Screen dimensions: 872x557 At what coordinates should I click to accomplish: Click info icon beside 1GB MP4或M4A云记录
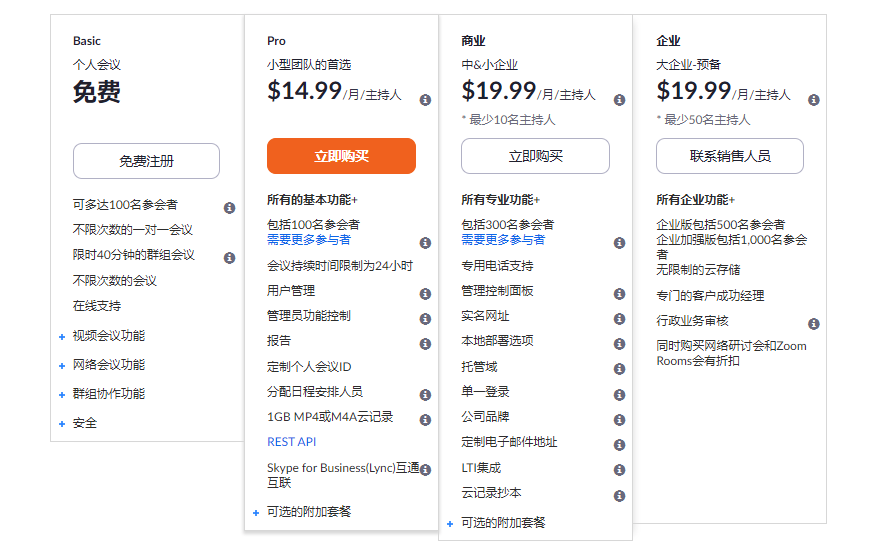[425, 420]
